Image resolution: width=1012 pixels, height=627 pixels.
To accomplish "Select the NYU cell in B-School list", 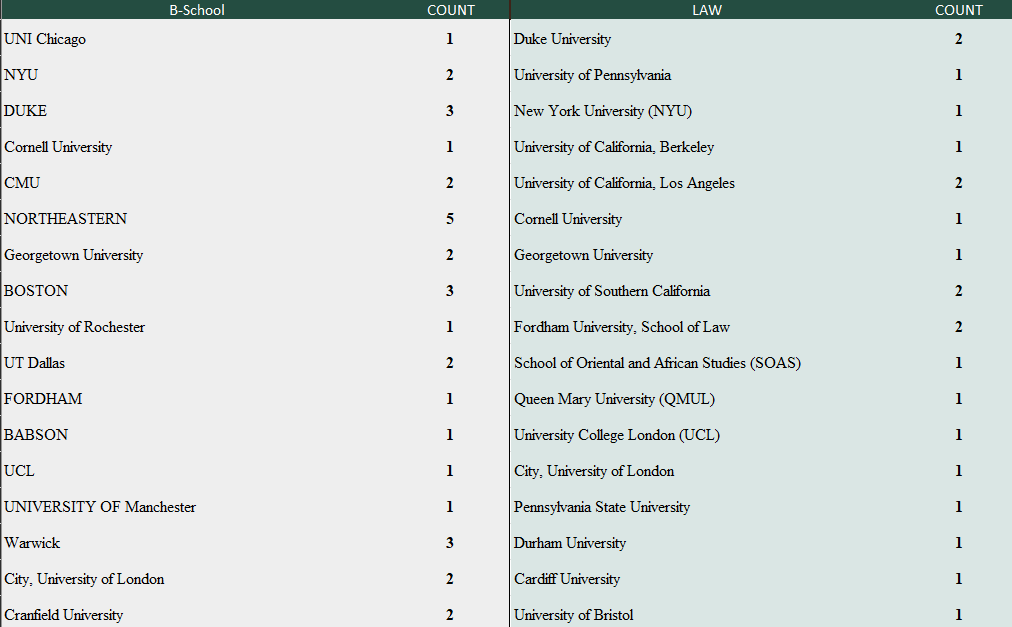I will coord(21,75).
